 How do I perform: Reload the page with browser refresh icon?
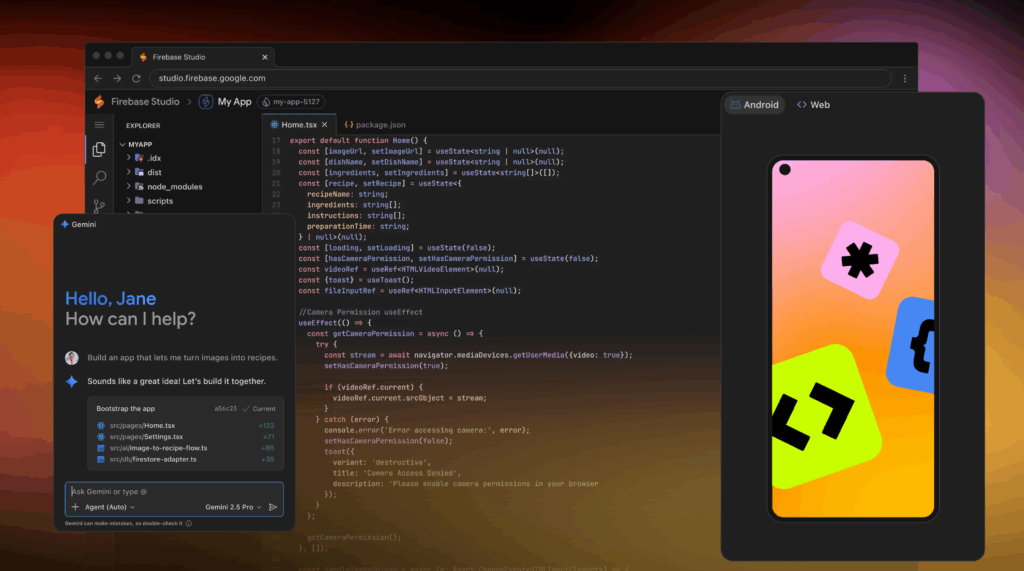point(136,78)
